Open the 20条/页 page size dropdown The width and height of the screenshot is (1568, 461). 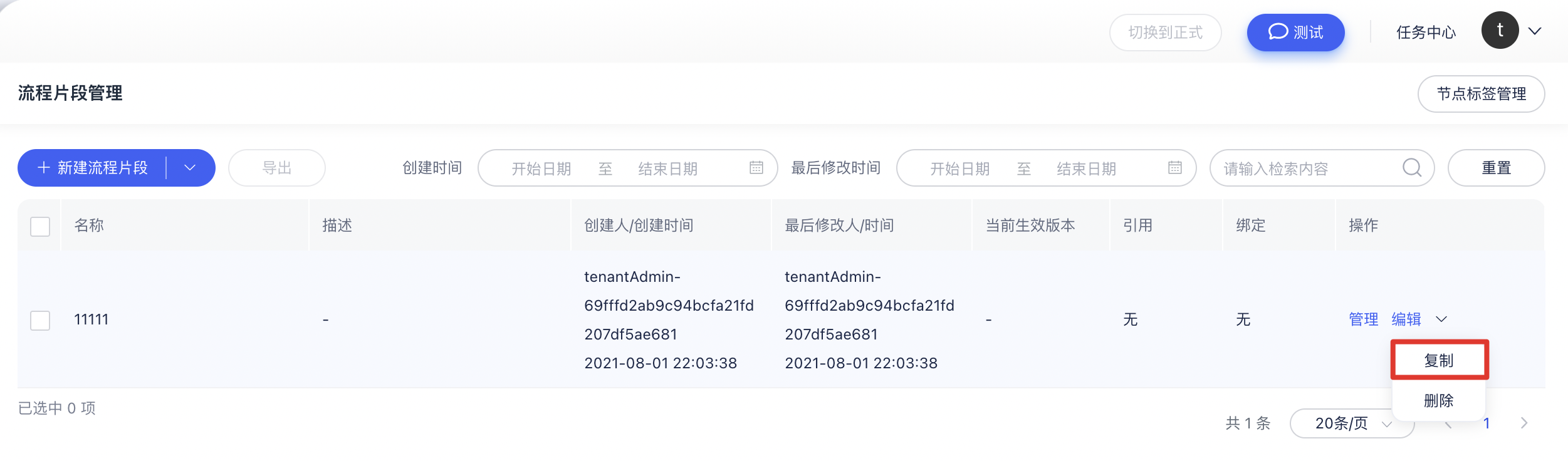coord(1352,423)
